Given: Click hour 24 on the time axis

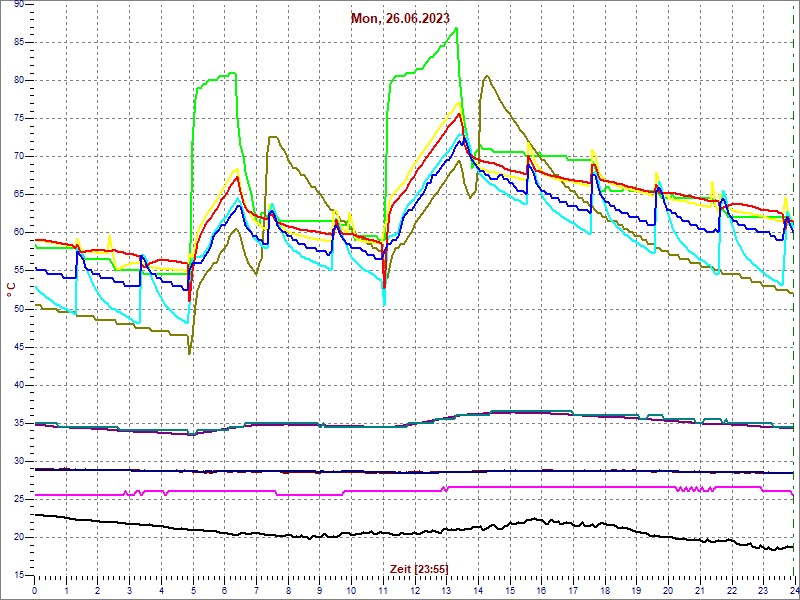Looking at the screenshot, I should point(794,591).
